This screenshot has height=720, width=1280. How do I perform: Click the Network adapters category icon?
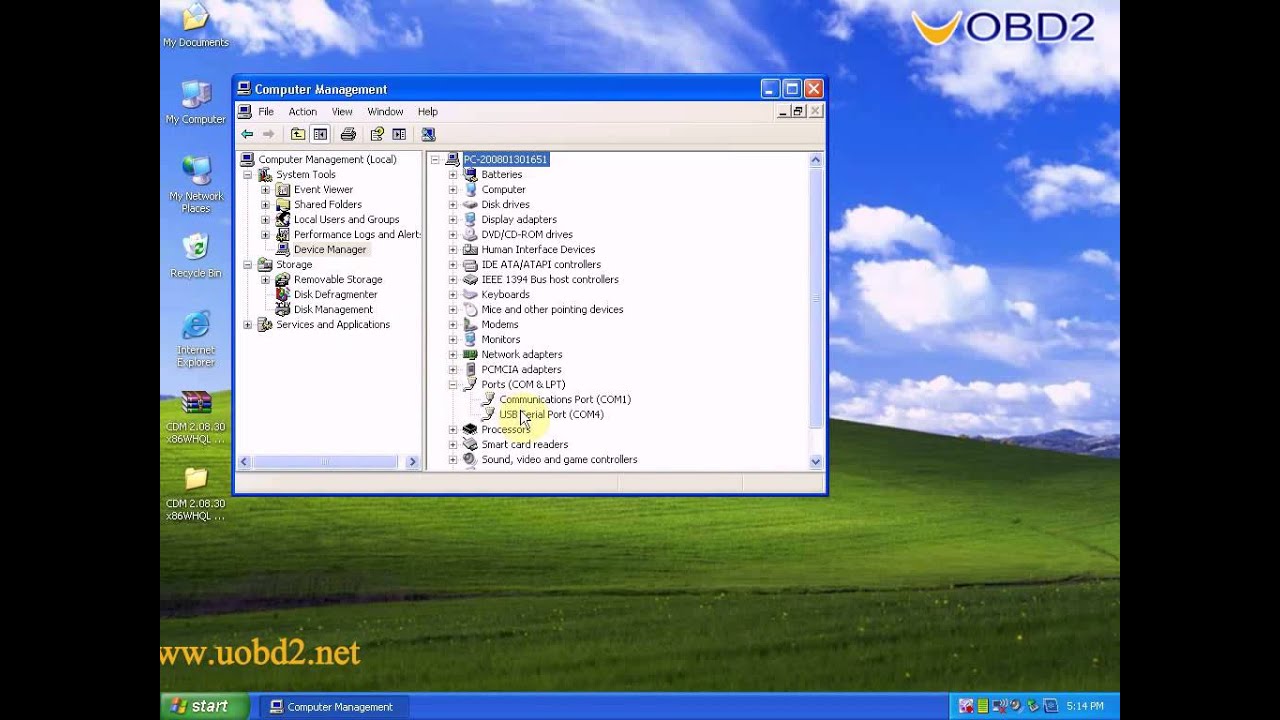470,354
